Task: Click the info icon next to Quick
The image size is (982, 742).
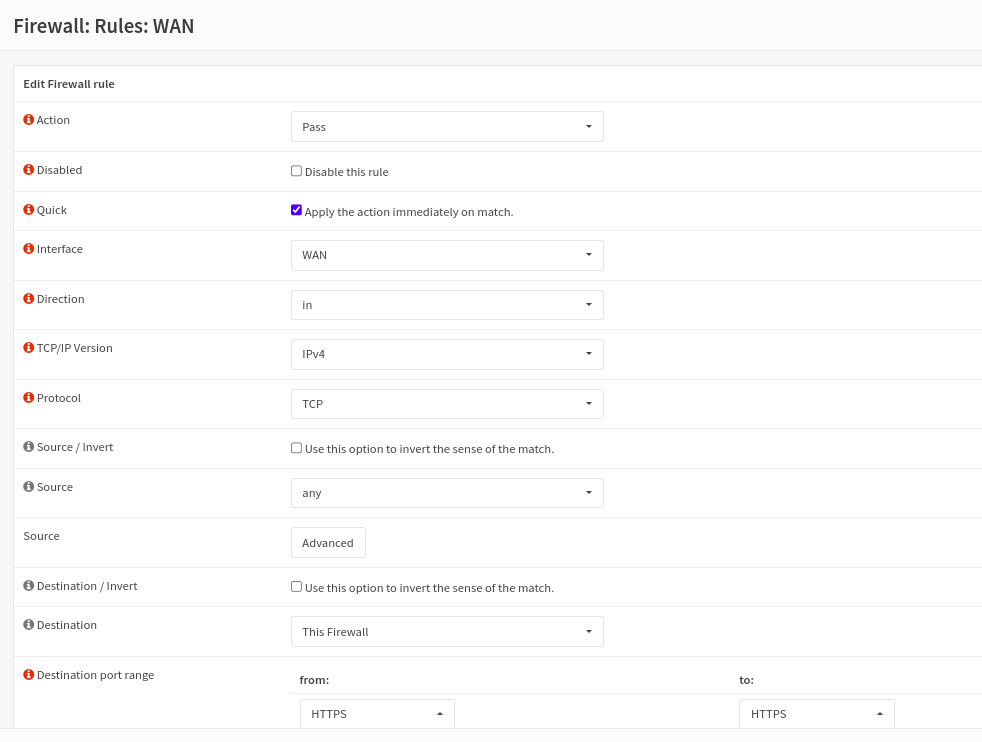Action: pos(28,209)
